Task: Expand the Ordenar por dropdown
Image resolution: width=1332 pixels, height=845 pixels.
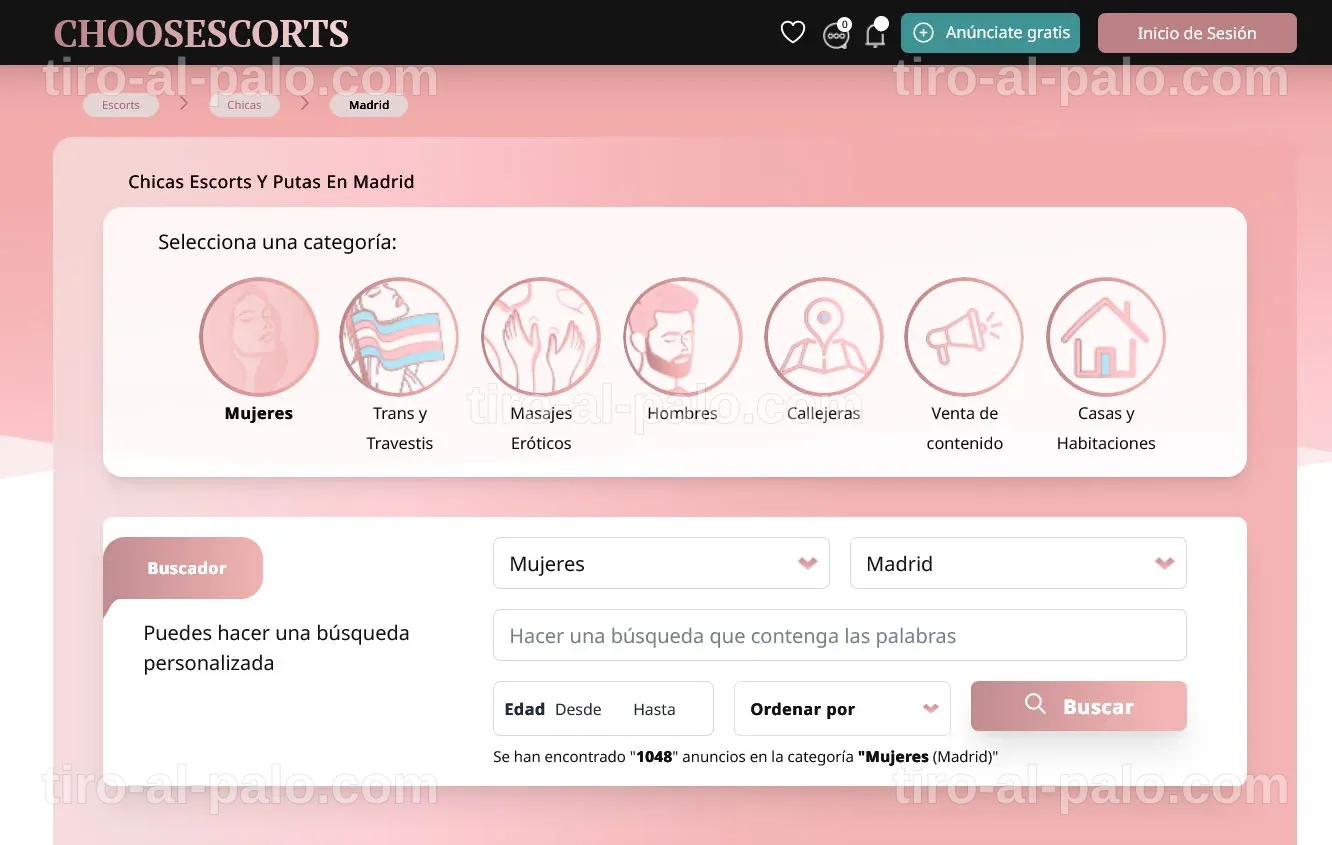Action: pyautogui.click(x=842, y=709)
